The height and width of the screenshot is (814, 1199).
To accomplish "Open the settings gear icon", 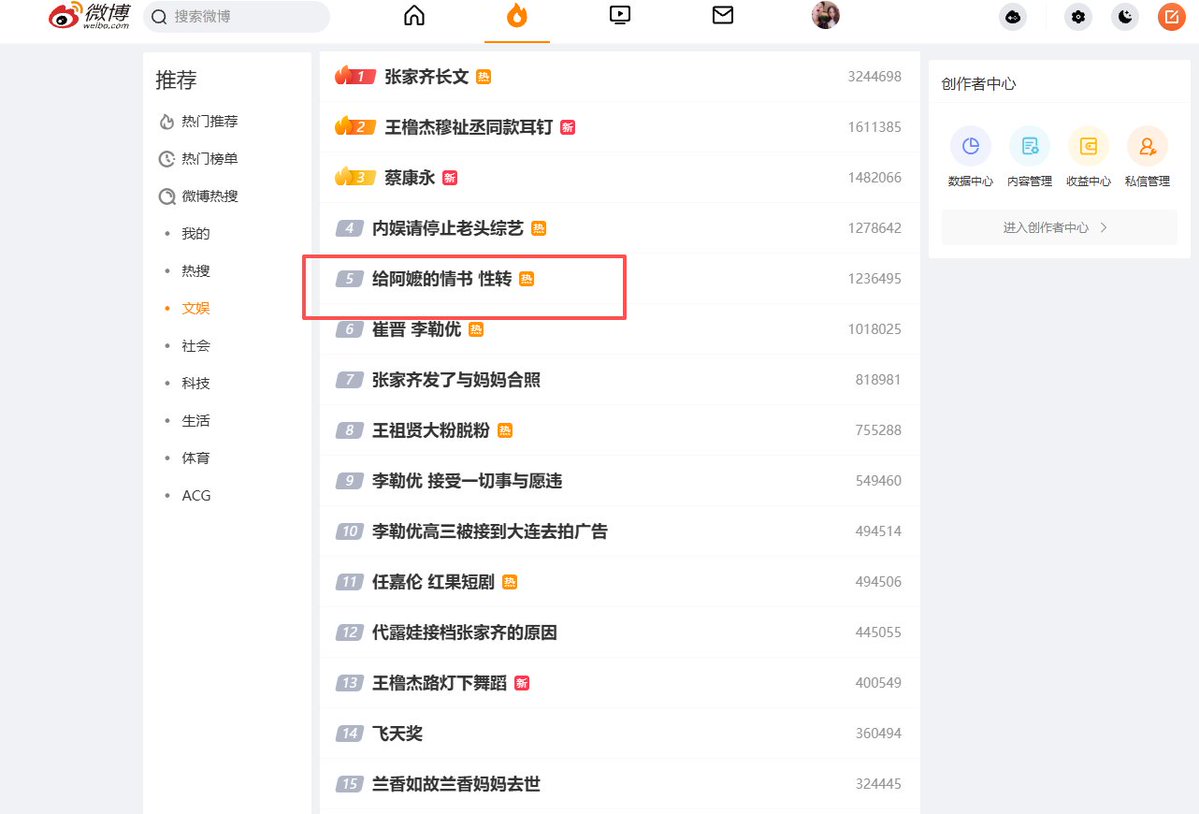I will coord(1078,17).
